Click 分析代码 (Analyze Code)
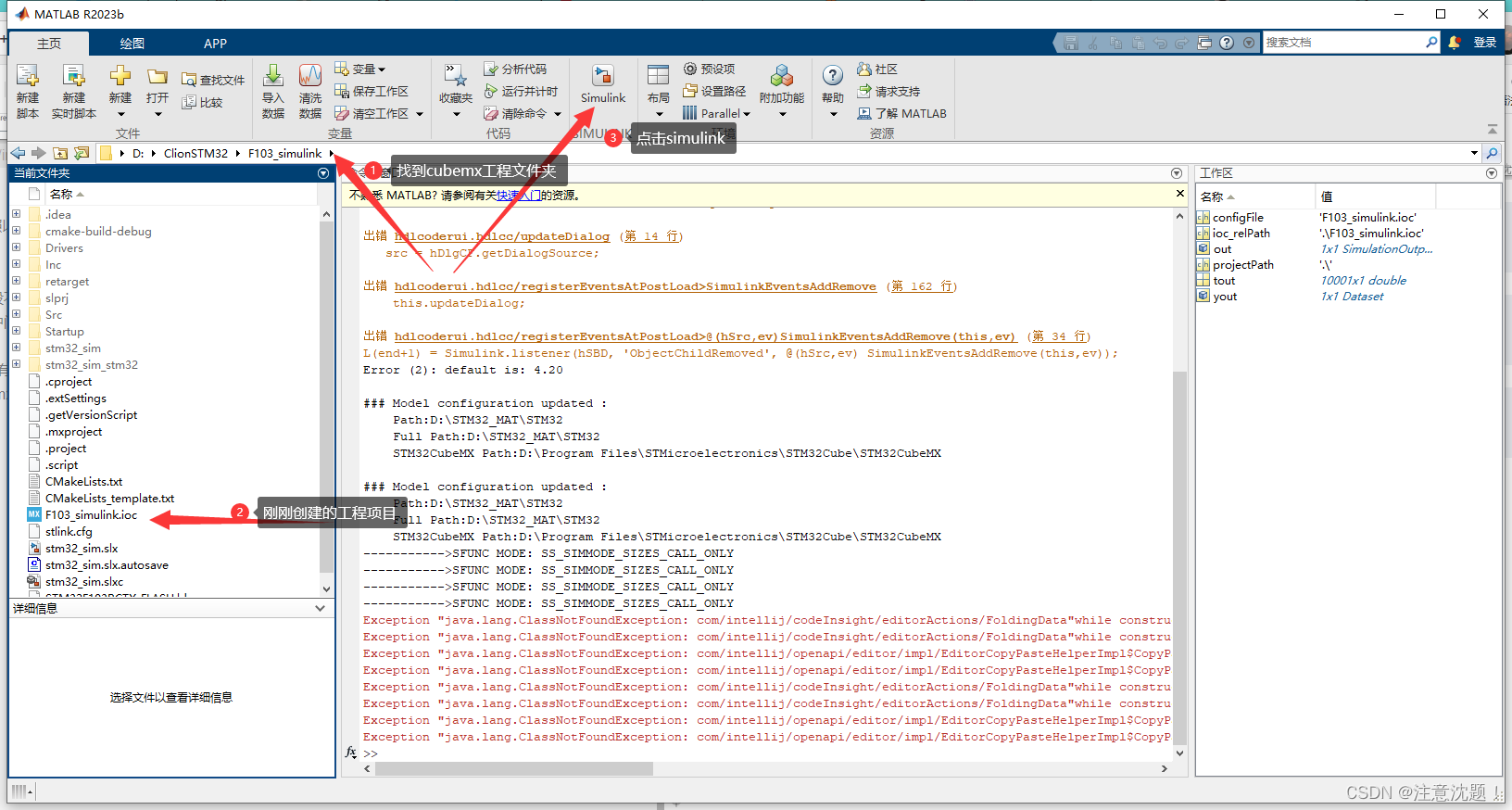This screenshot has width=1512, height=810. 515,69
